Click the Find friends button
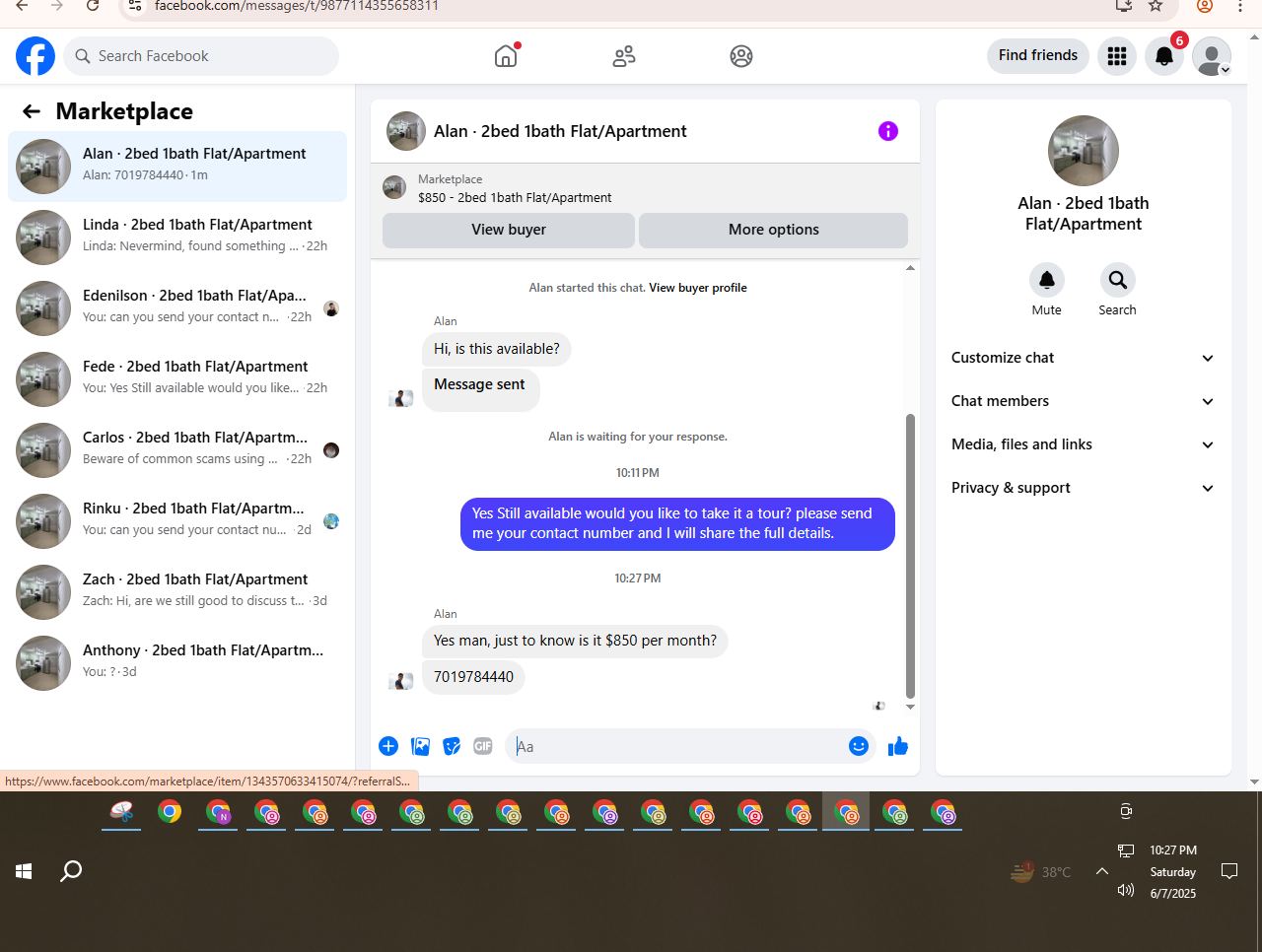 tap(1038, 55)
